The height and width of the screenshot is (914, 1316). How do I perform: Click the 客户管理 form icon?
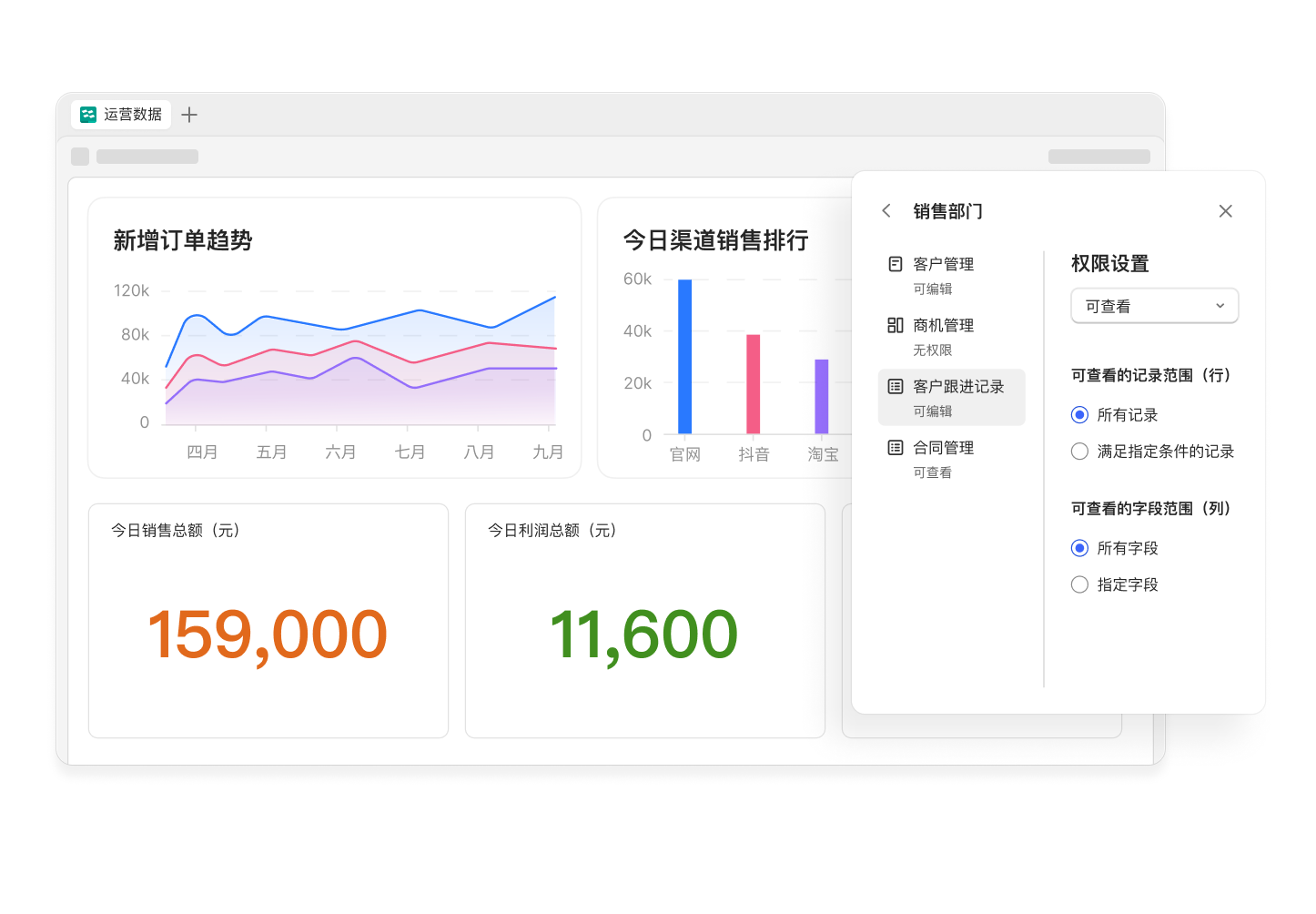tap(896, 264)
